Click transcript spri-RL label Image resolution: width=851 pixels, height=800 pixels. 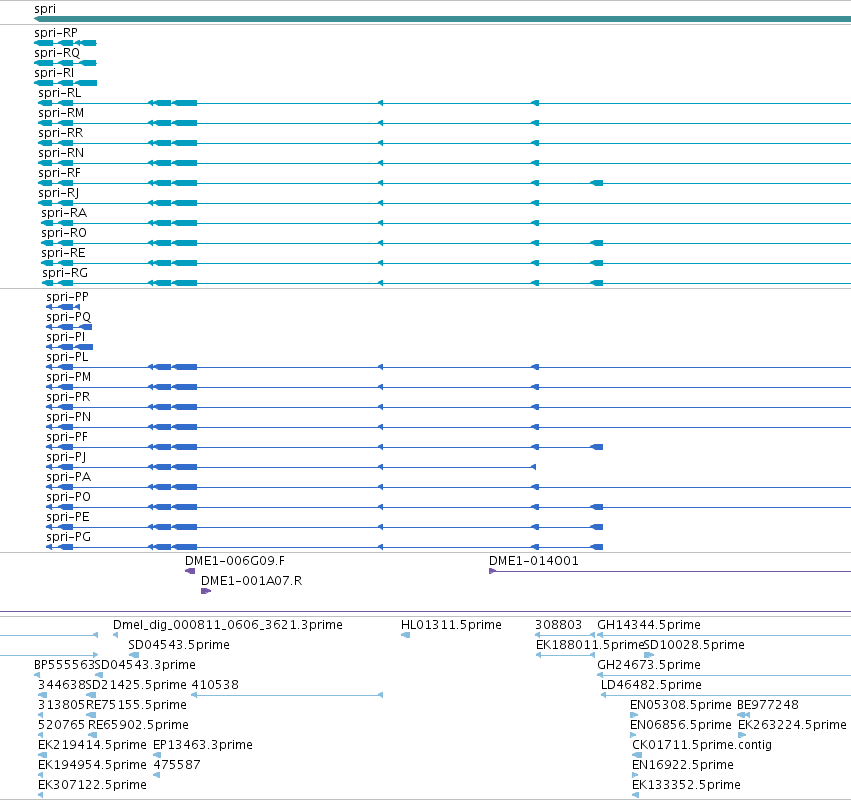pyautogui.click(x=60, y=93)
